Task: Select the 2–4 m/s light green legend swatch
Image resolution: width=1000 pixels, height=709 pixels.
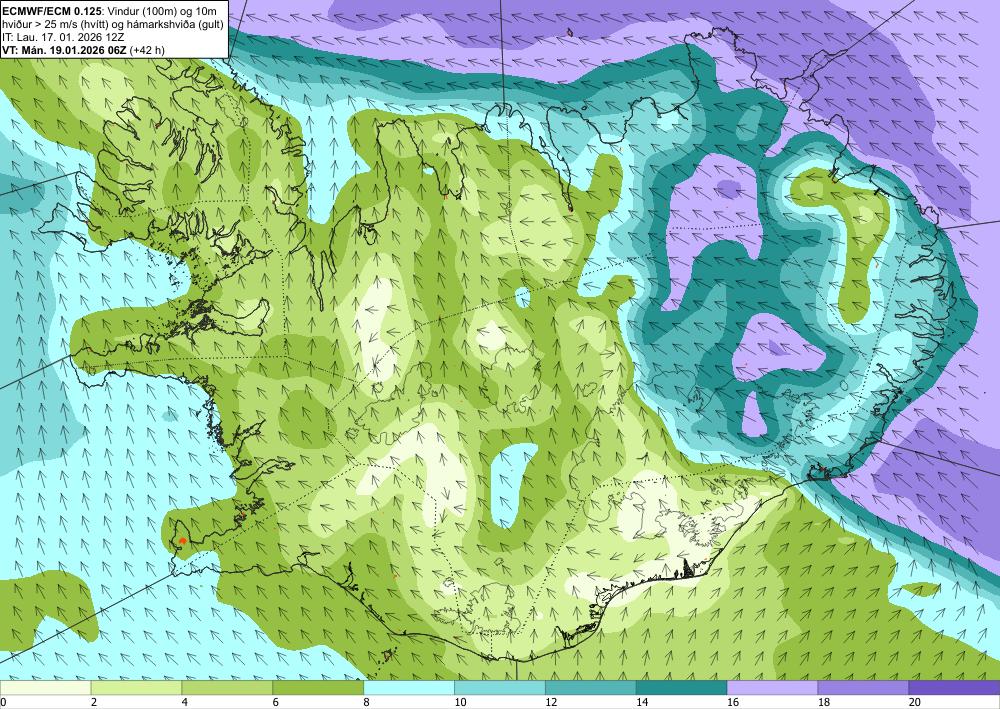Action: pos(136,688)
